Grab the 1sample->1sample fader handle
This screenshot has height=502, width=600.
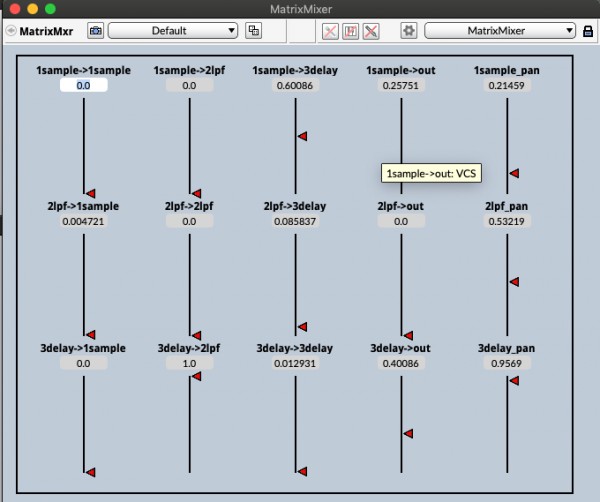tap(91, 193)
